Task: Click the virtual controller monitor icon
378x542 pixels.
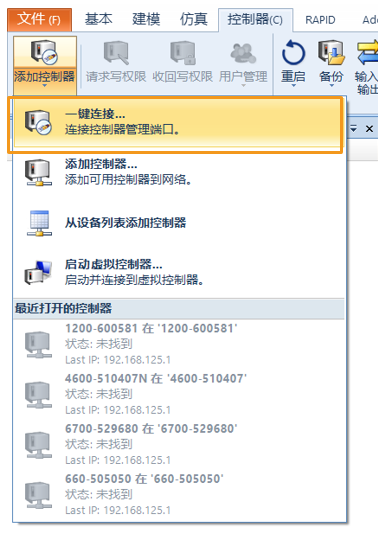Action: pos(38,272)
